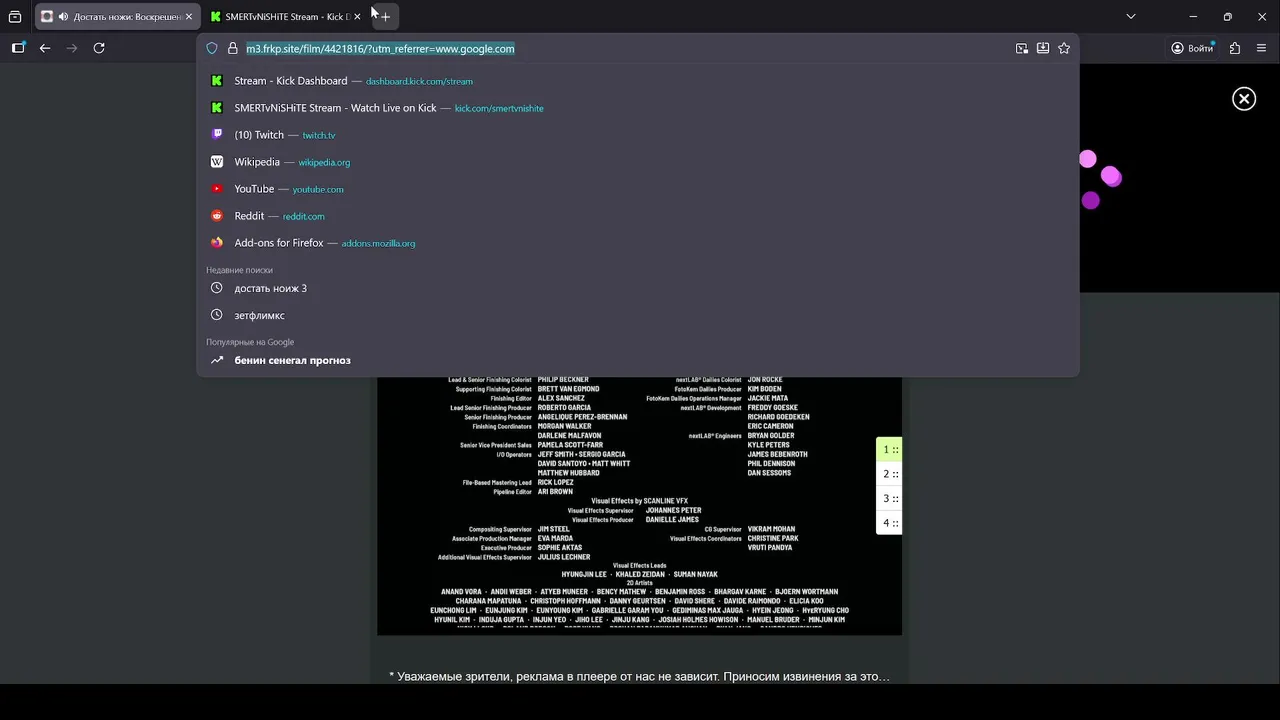Select player source number 4
This screenshot has height=720, width=1280.
889,523
